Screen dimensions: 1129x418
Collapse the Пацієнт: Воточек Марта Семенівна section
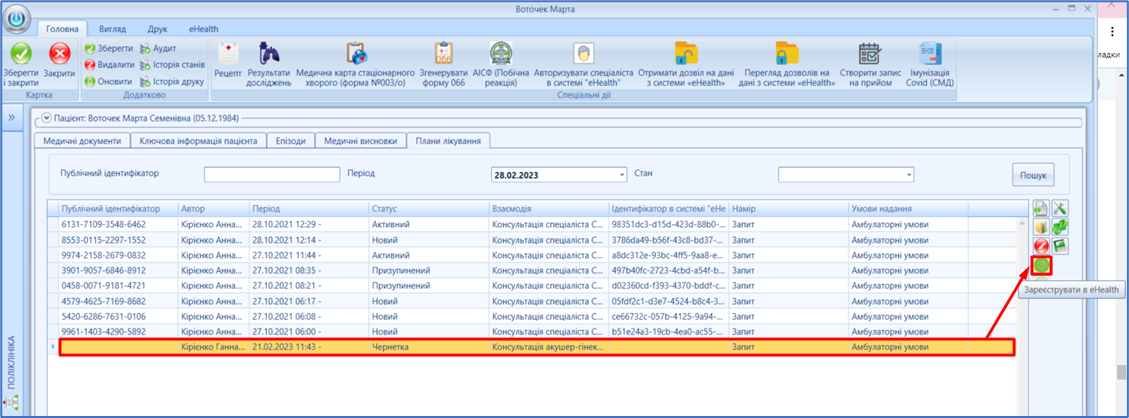(x=47, y=118)
